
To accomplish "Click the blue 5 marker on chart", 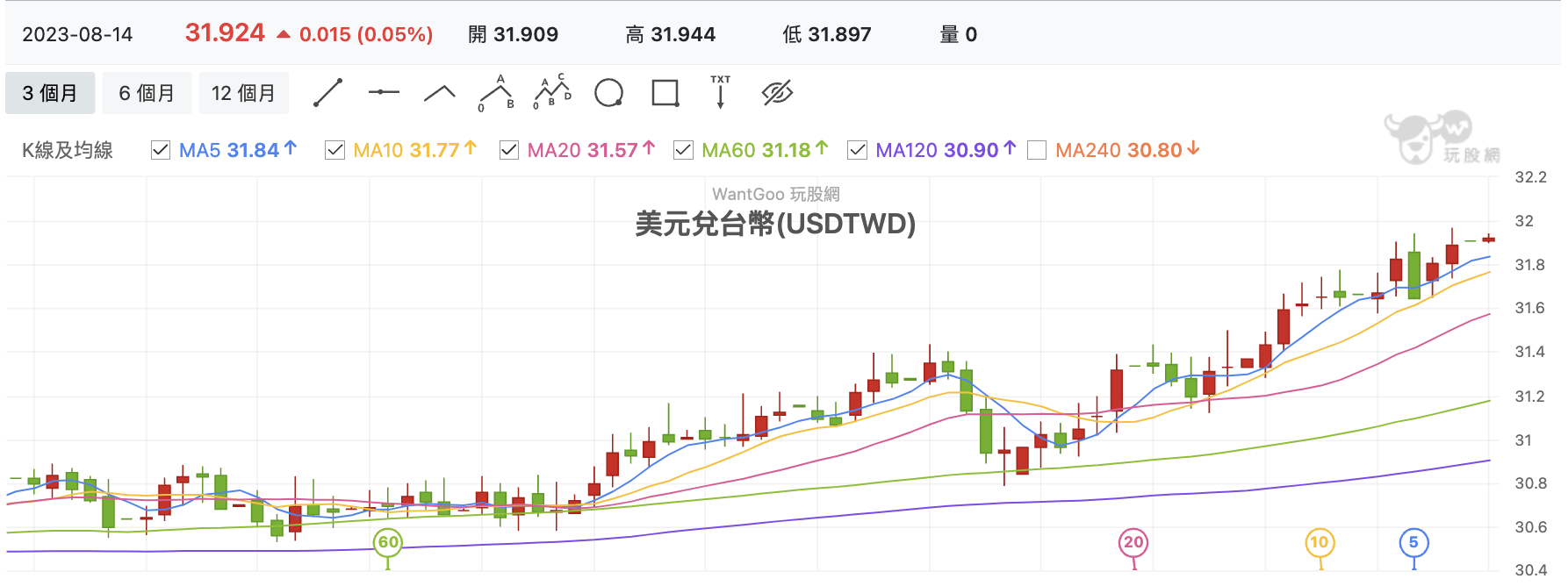I will click(x=1413, y=542).
